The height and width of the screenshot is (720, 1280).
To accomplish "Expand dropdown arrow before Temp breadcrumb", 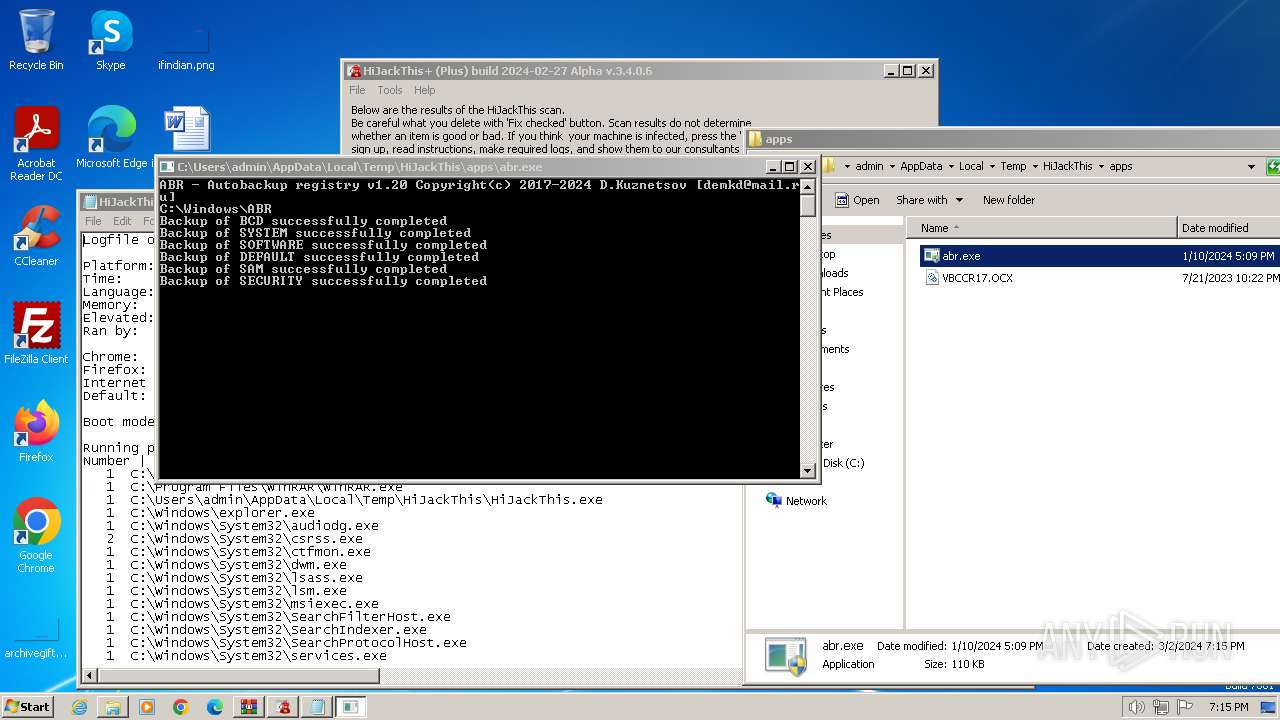I will (x=992, y=167).
